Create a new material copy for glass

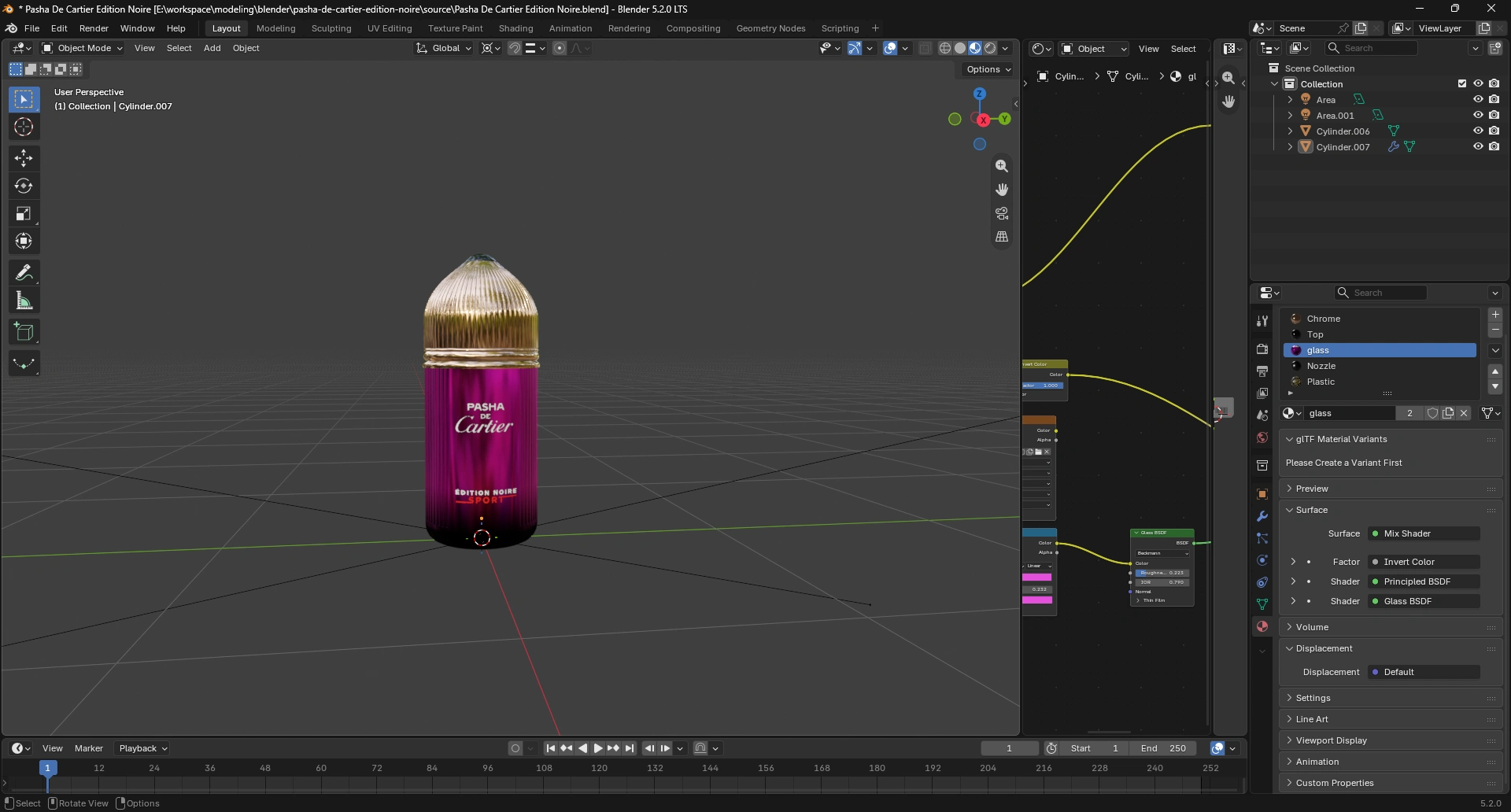pos(1448,413)
